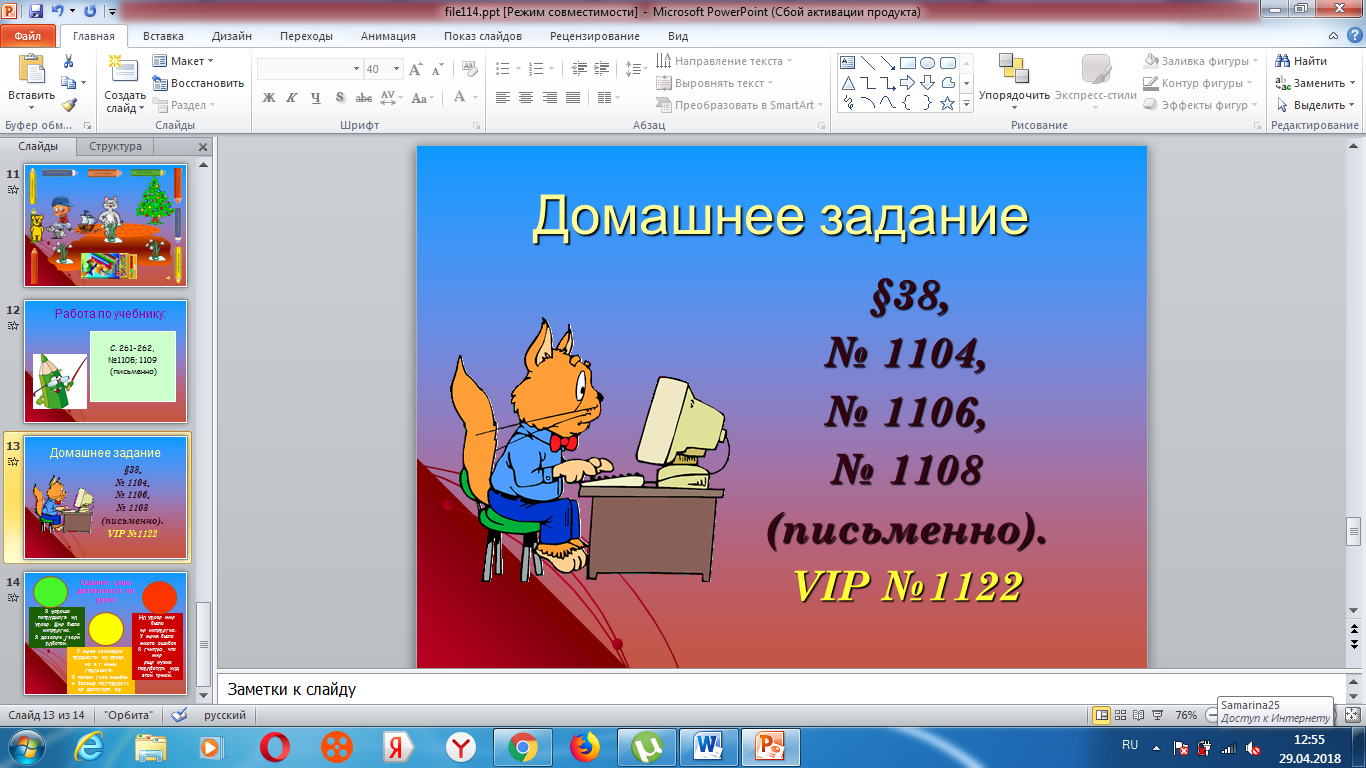1366x768 pixels.
Task: Click the Format Painter brush icon
Action: point(68,105)
